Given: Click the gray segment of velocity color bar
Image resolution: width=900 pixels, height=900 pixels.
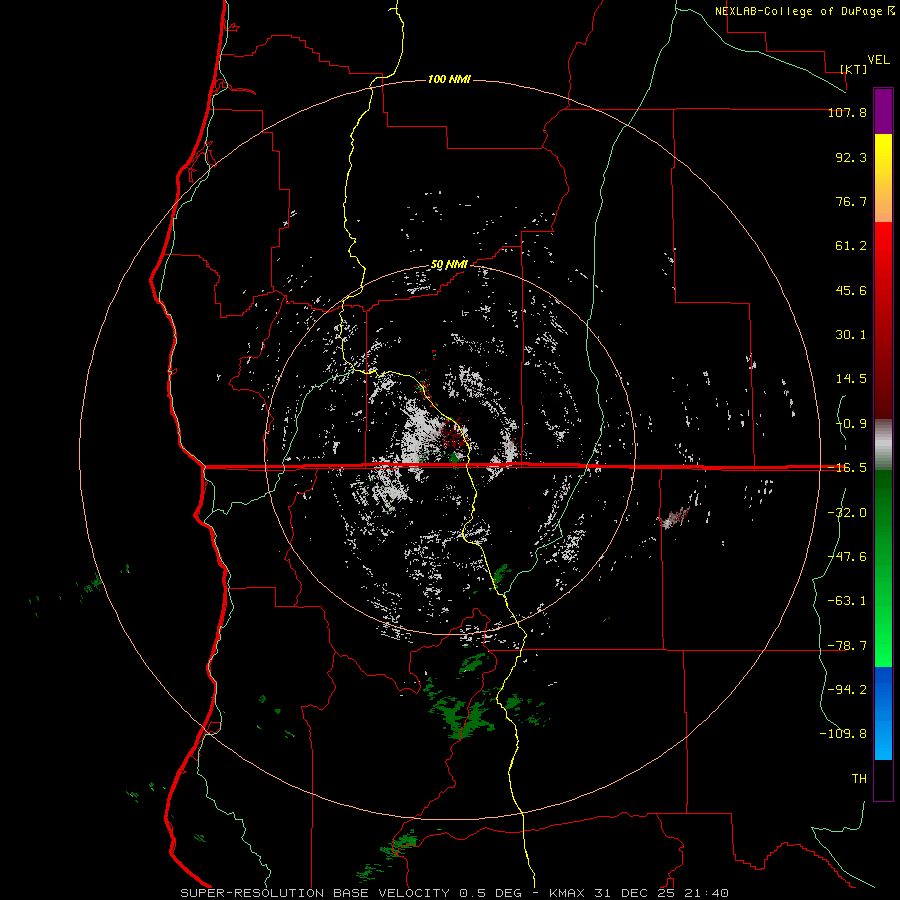Looking at the screenshot, I should click(x=883, y=445).
